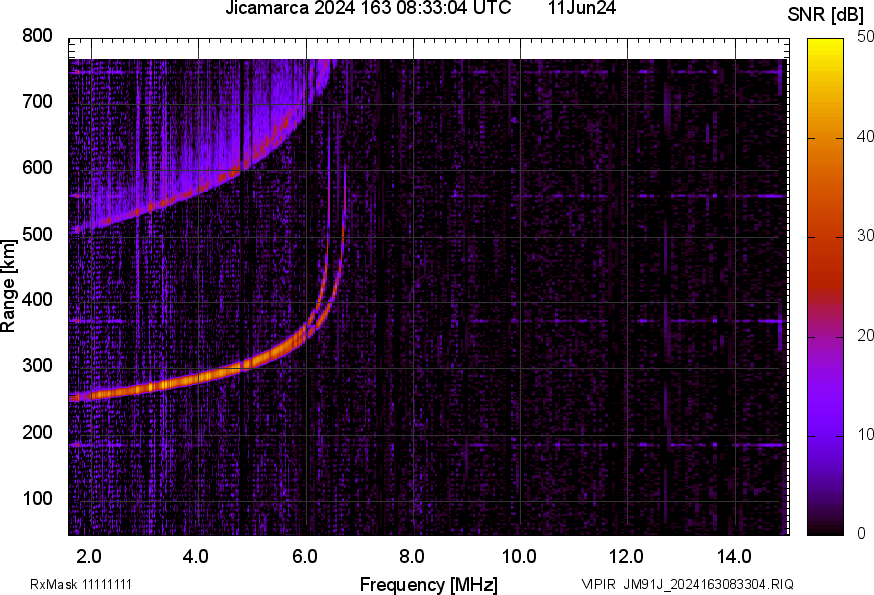The height and width of the screenshot is (595, 874).
Task: Click the colorbar tick label '50'
Action: 865,37
